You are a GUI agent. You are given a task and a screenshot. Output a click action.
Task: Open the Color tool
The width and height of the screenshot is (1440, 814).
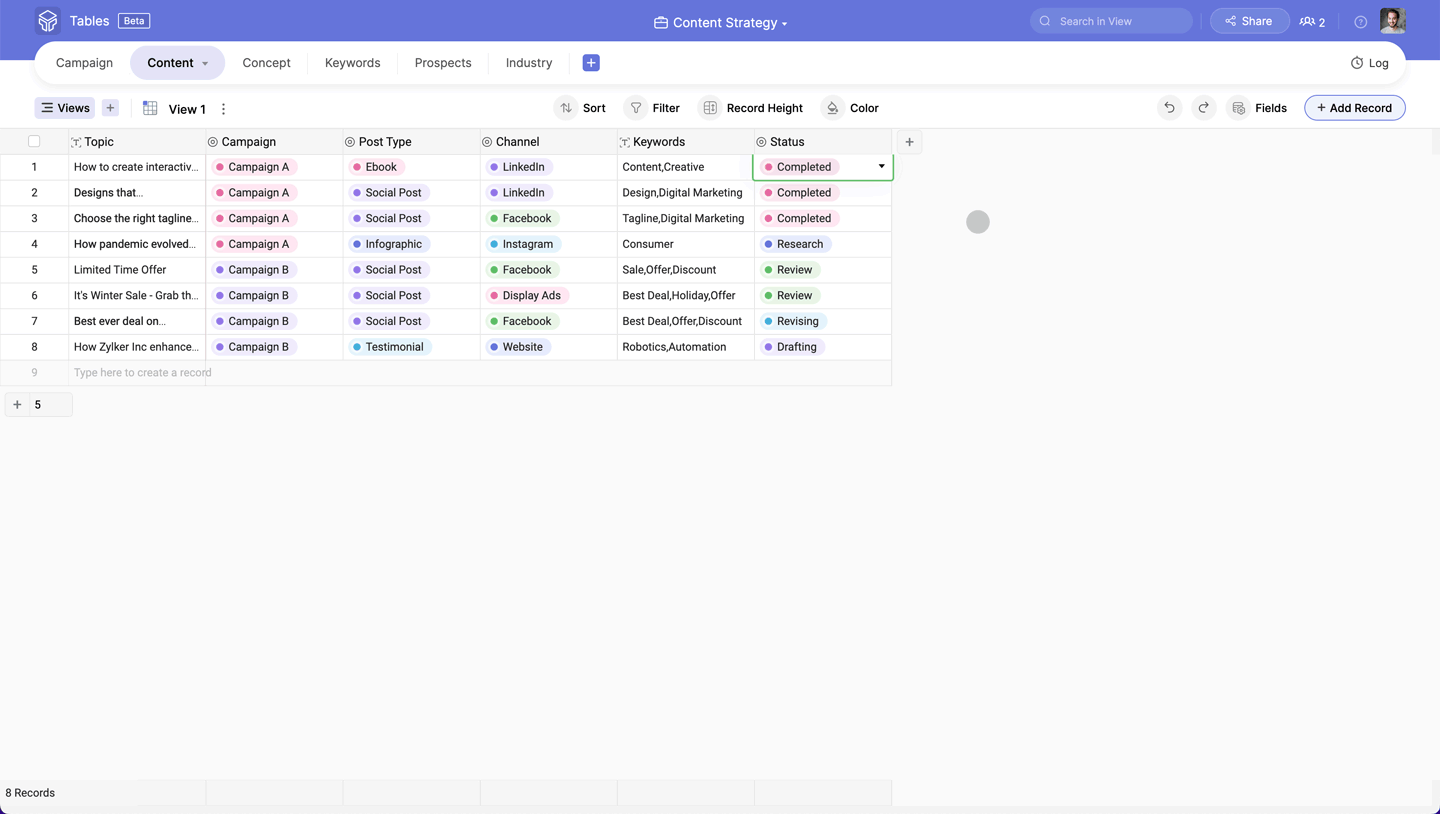(851, 108)
